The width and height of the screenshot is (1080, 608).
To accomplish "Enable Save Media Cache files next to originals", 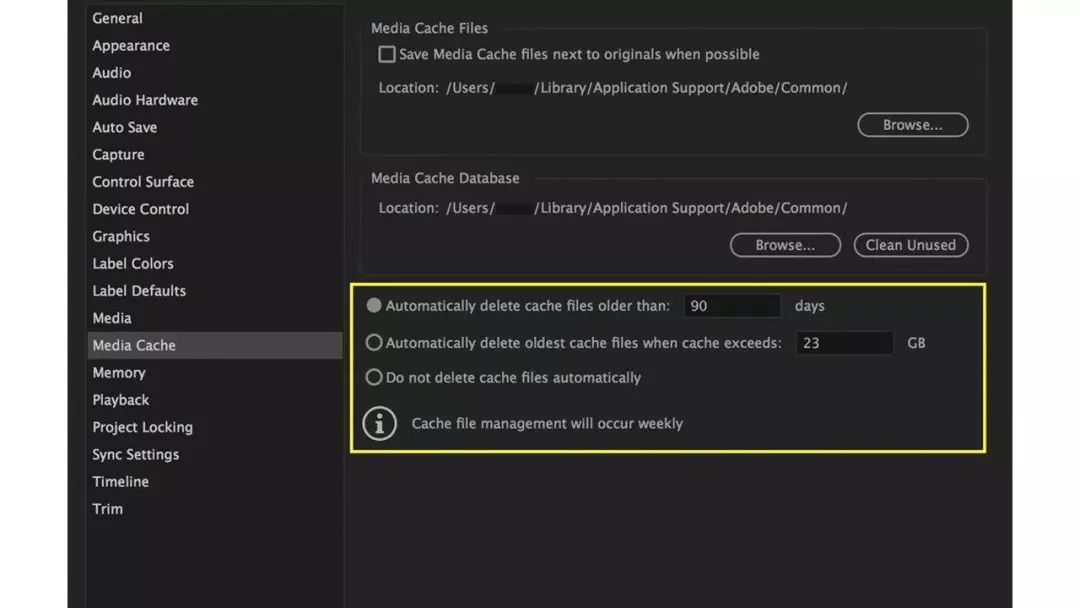I will pos(387,54).
